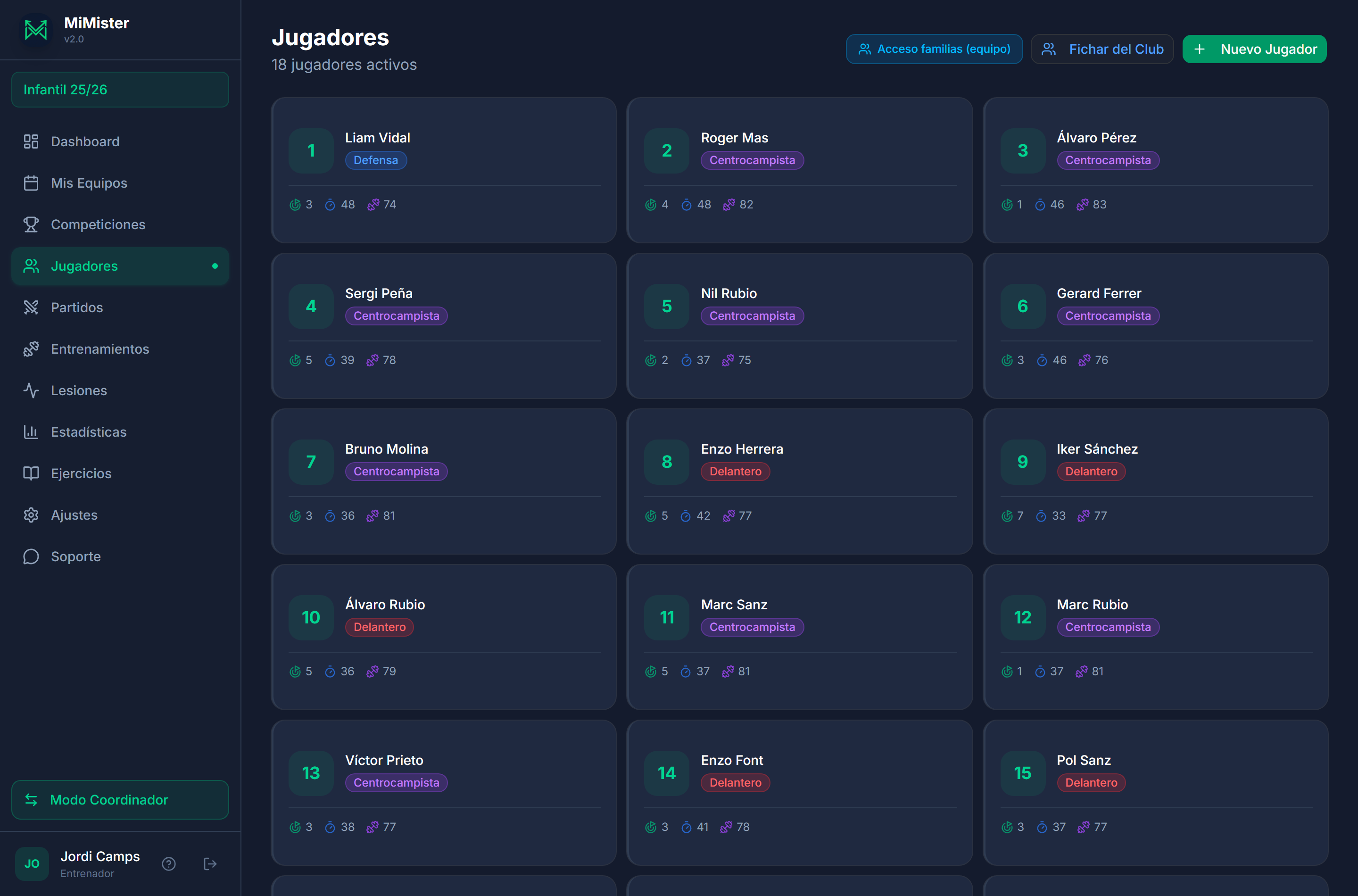Click the timer icon on Enzo Font's card

[x=686, y=827]
